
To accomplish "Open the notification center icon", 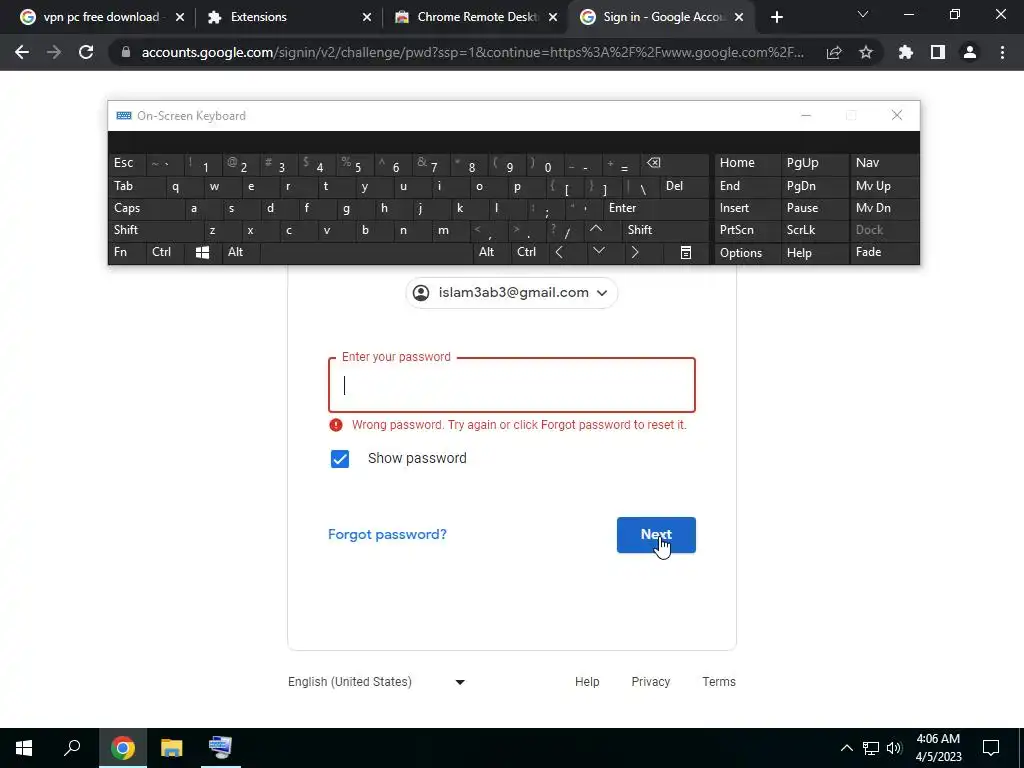I will click(991, 748).
